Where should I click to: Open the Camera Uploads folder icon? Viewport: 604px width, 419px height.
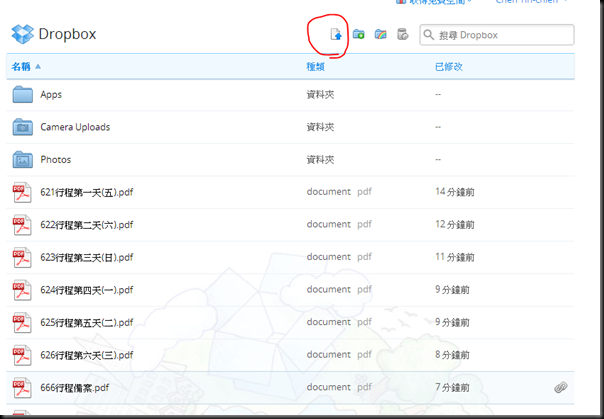coord(22,127)
